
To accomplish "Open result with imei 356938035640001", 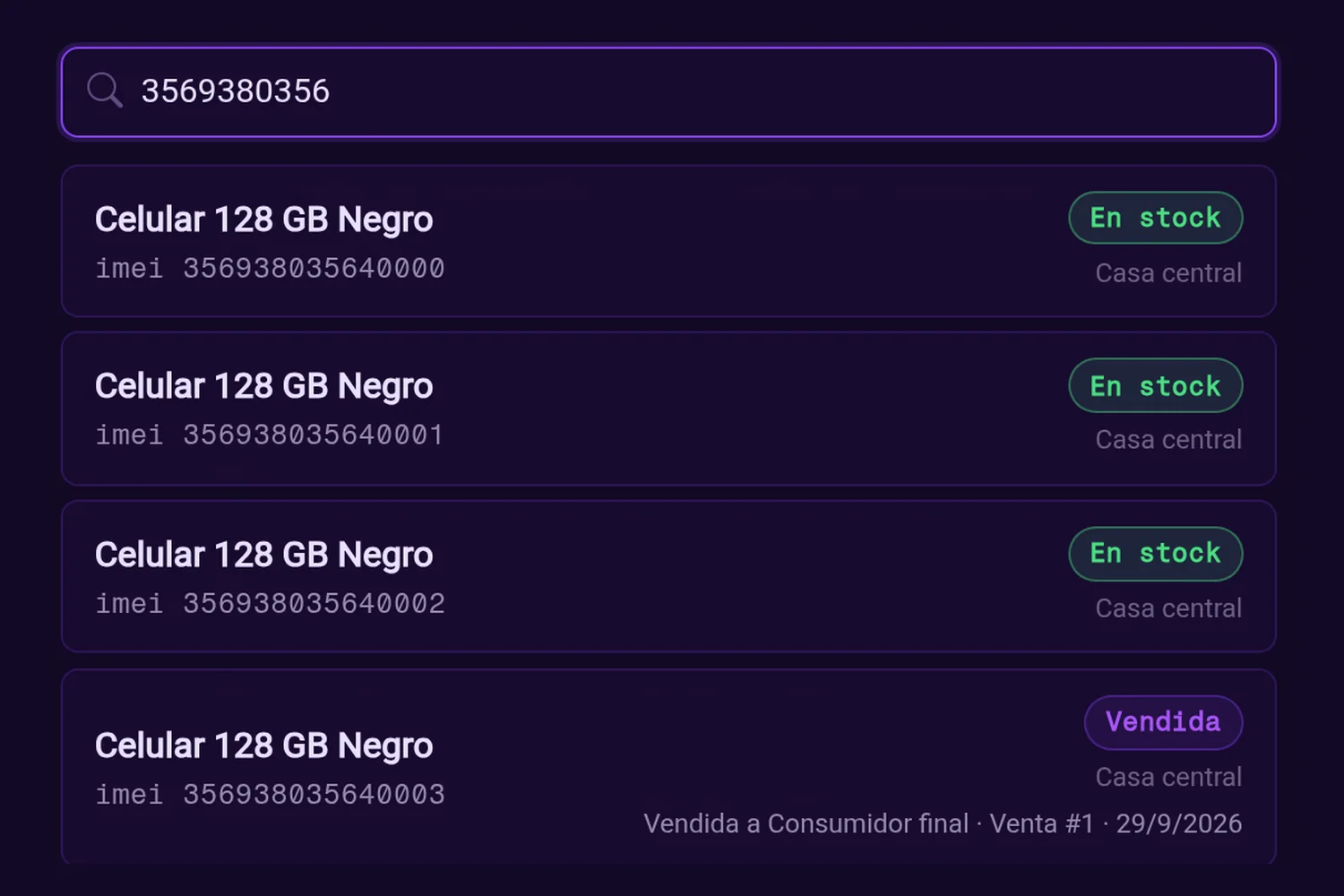I will tap(668, 409).
